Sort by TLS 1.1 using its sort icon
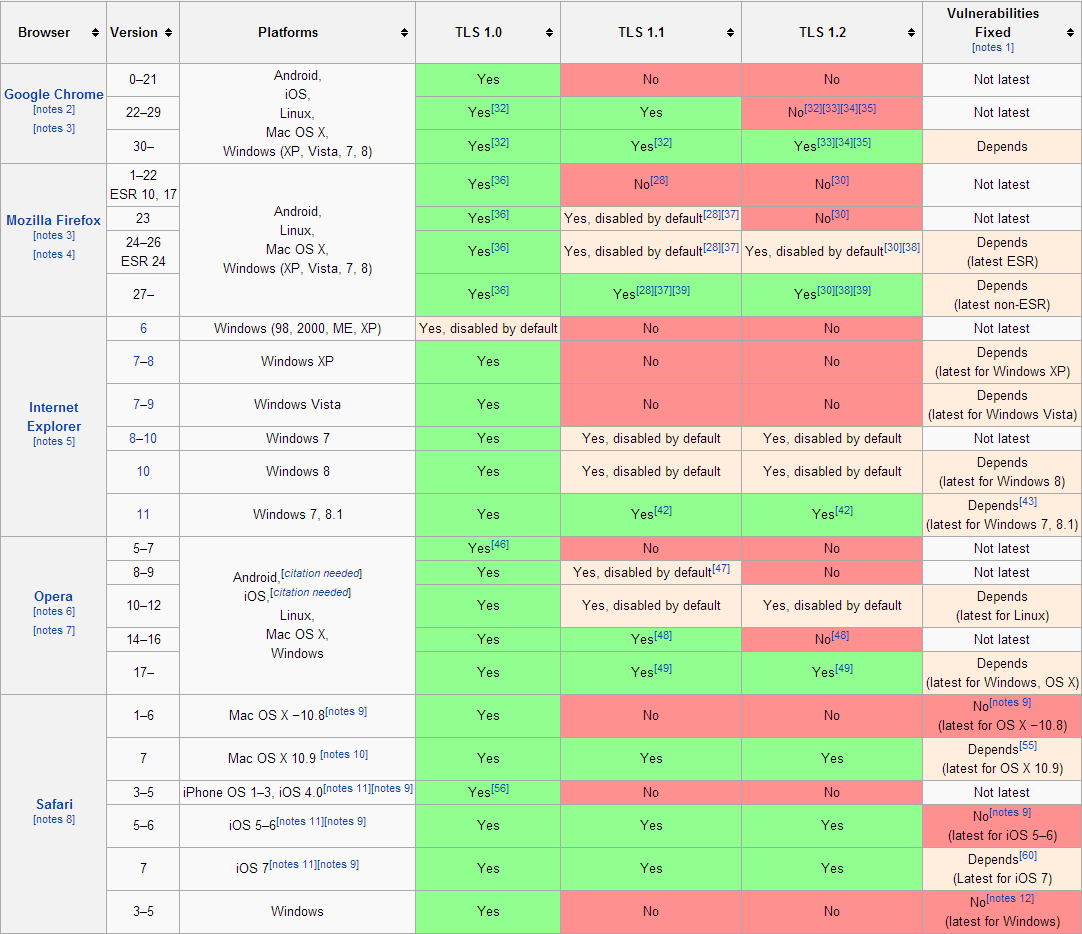 730,32
